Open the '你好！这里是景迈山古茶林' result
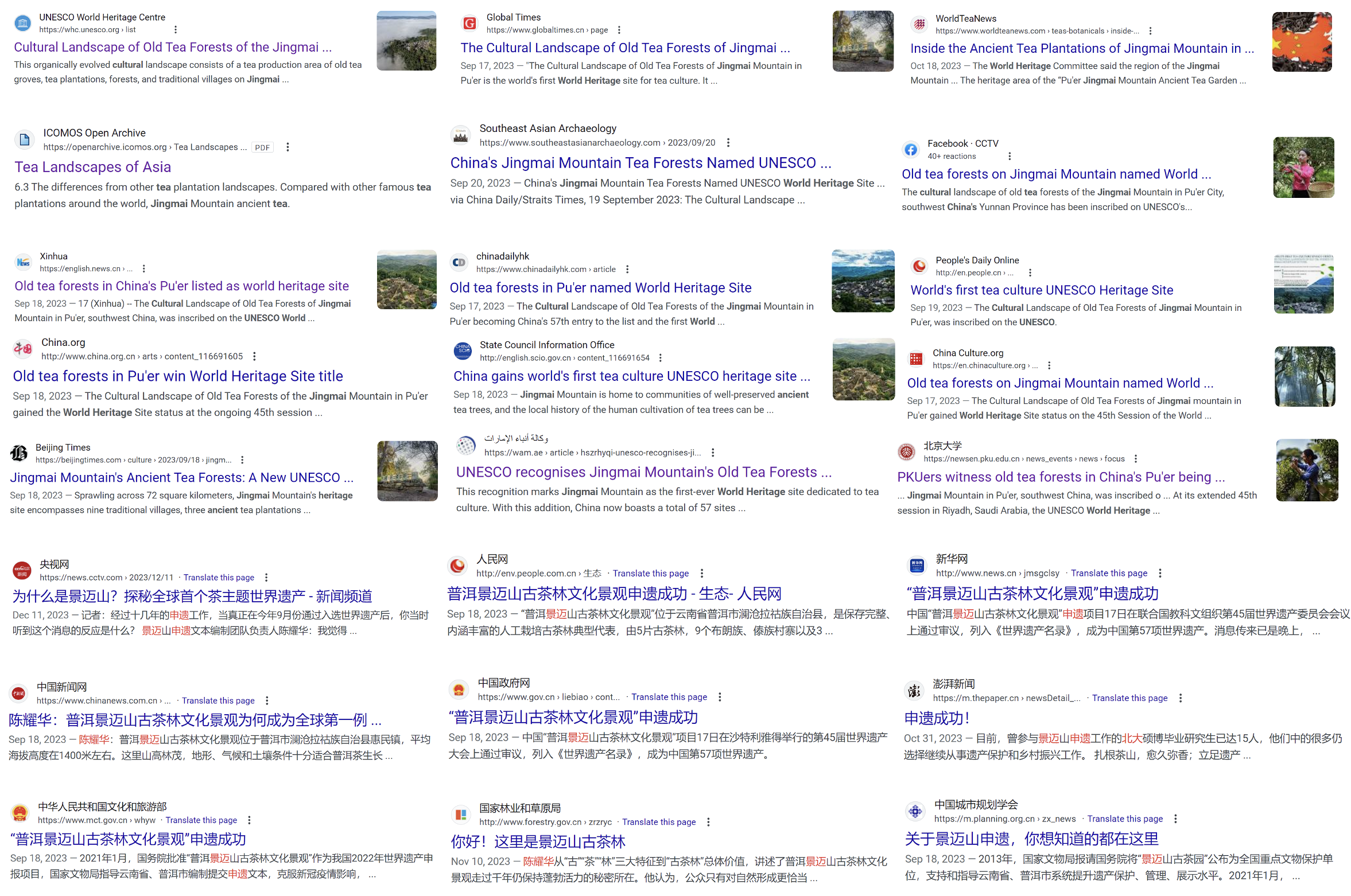The image size is (1351, 896). click(x=538, y=842)
